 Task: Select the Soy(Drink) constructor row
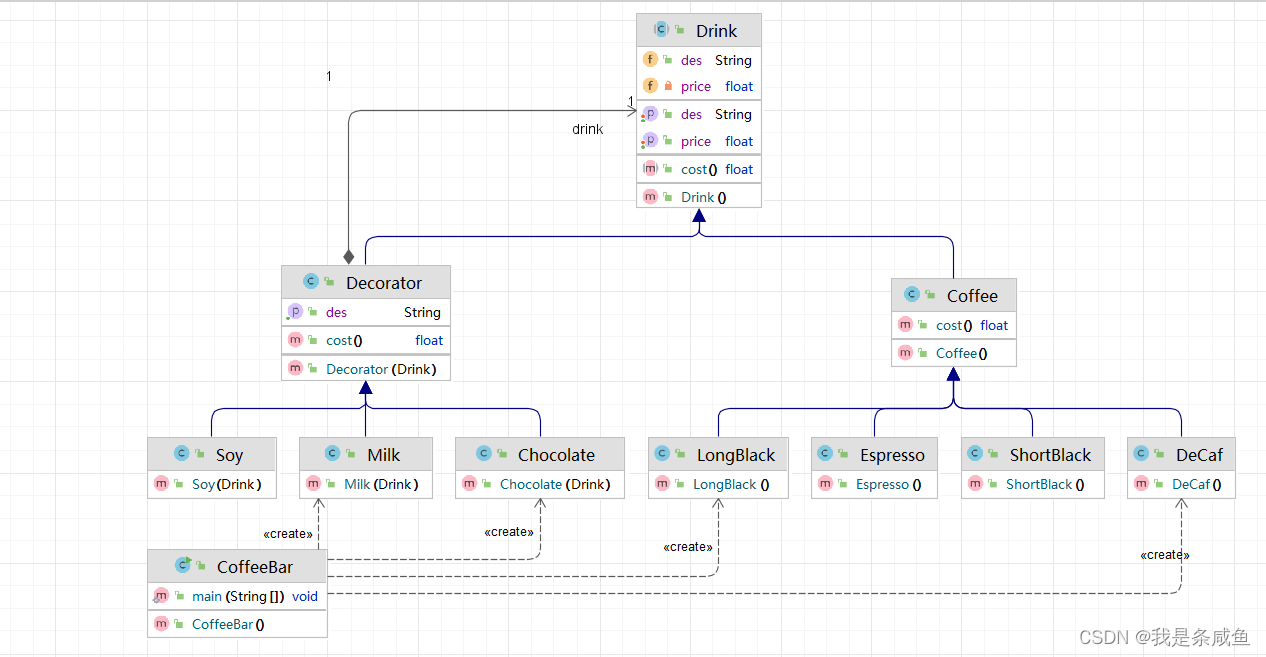[212, 484]
